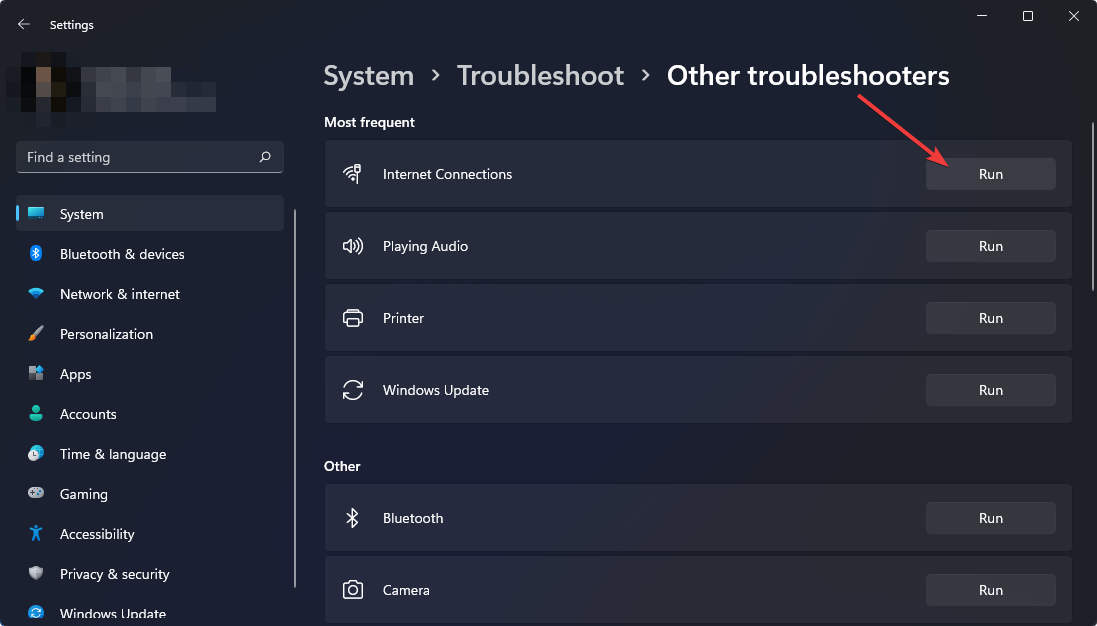Click the Privacy & security shield icon
This screenshot has height=626, width=1097.
(x=36, y=573)
